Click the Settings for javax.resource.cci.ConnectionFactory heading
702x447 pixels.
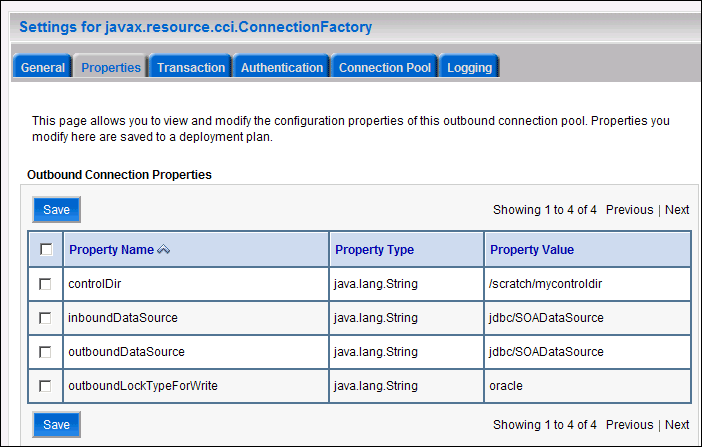point(196,27)
